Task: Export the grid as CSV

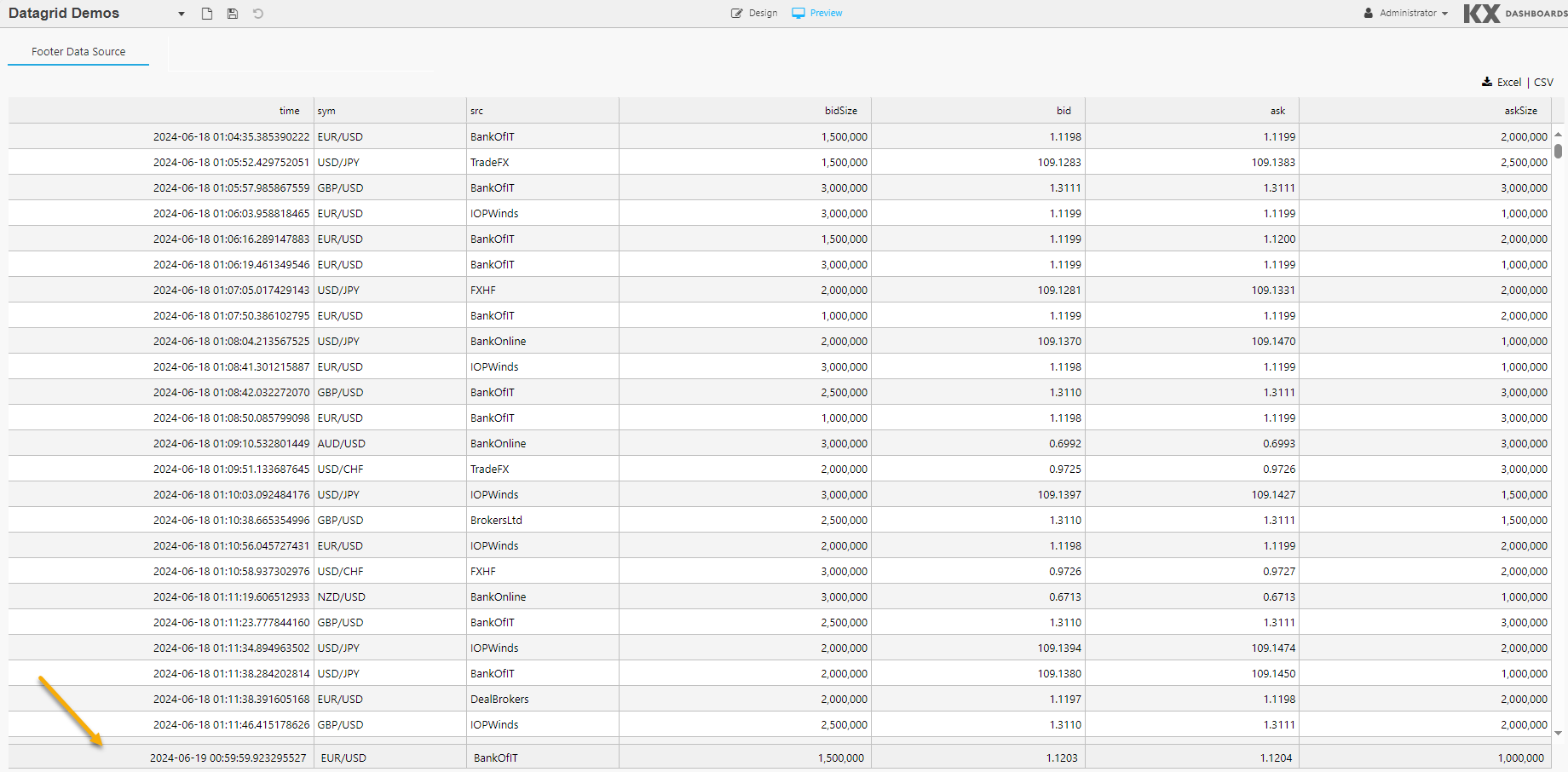Action: tap(1543, 83)
